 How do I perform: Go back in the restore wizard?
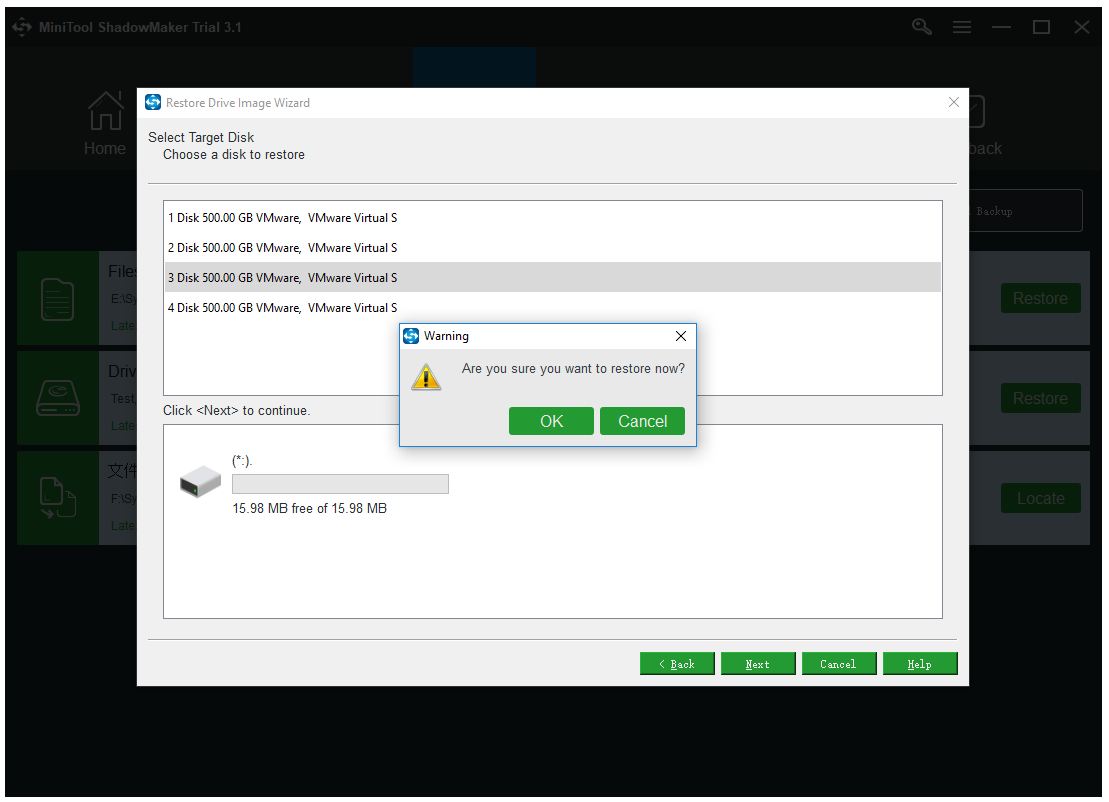coord(677,664)
